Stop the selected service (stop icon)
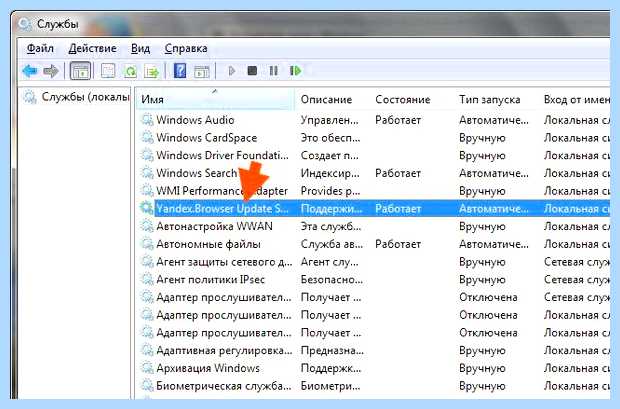The image size is (620, 409). (252, 71)
